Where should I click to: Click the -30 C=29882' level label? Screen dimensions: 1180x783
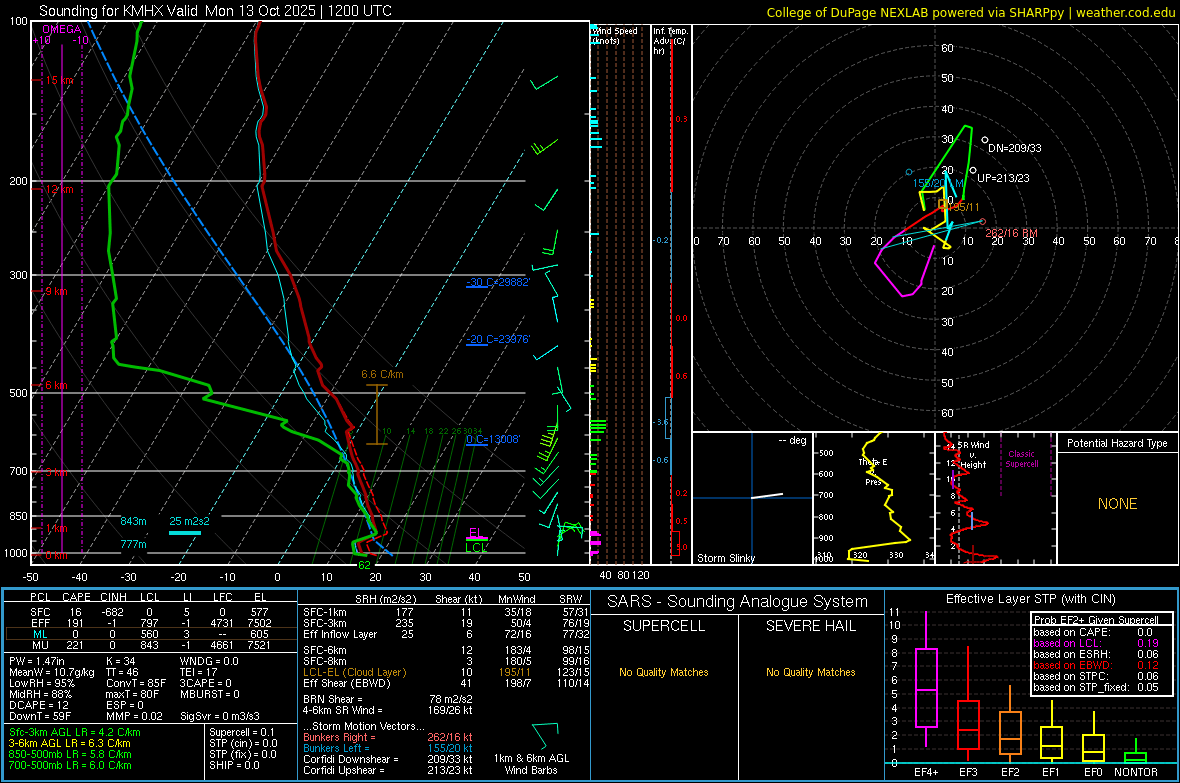pos(498,282)
